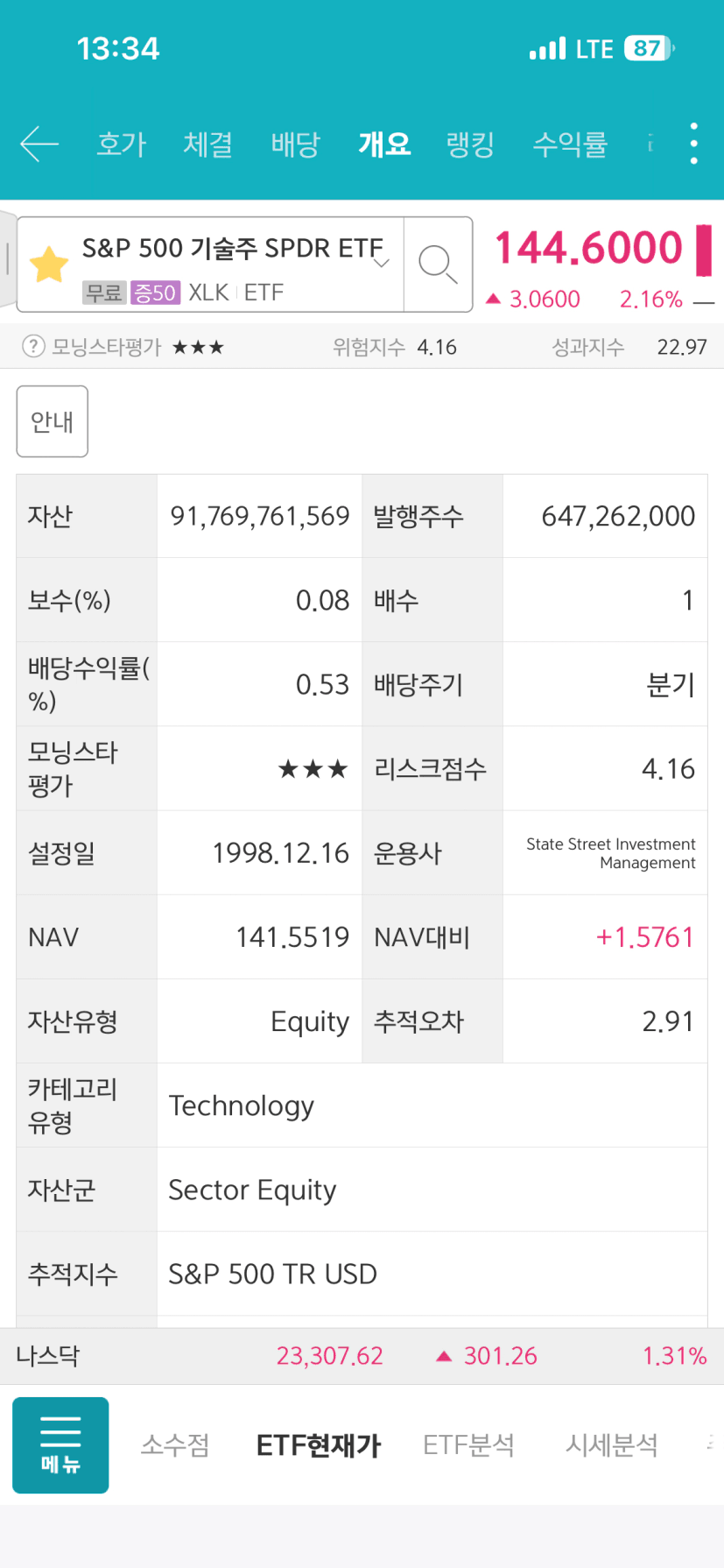Tap the magnifier search icon
724x1568 pixels.
click(438, 264)
